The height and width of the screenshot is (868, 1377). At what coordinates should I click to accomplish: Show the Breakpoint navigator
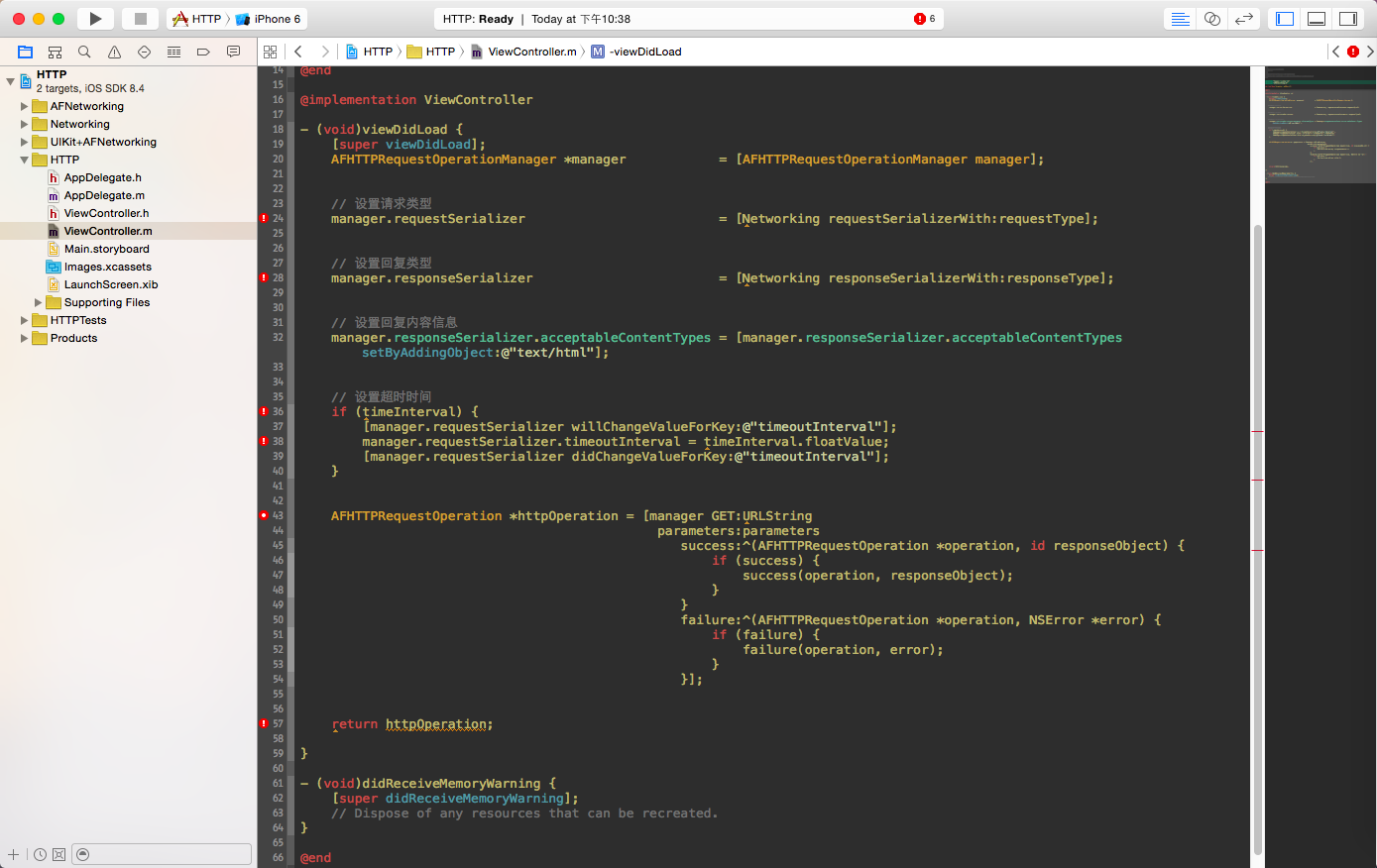coord(203,52)
